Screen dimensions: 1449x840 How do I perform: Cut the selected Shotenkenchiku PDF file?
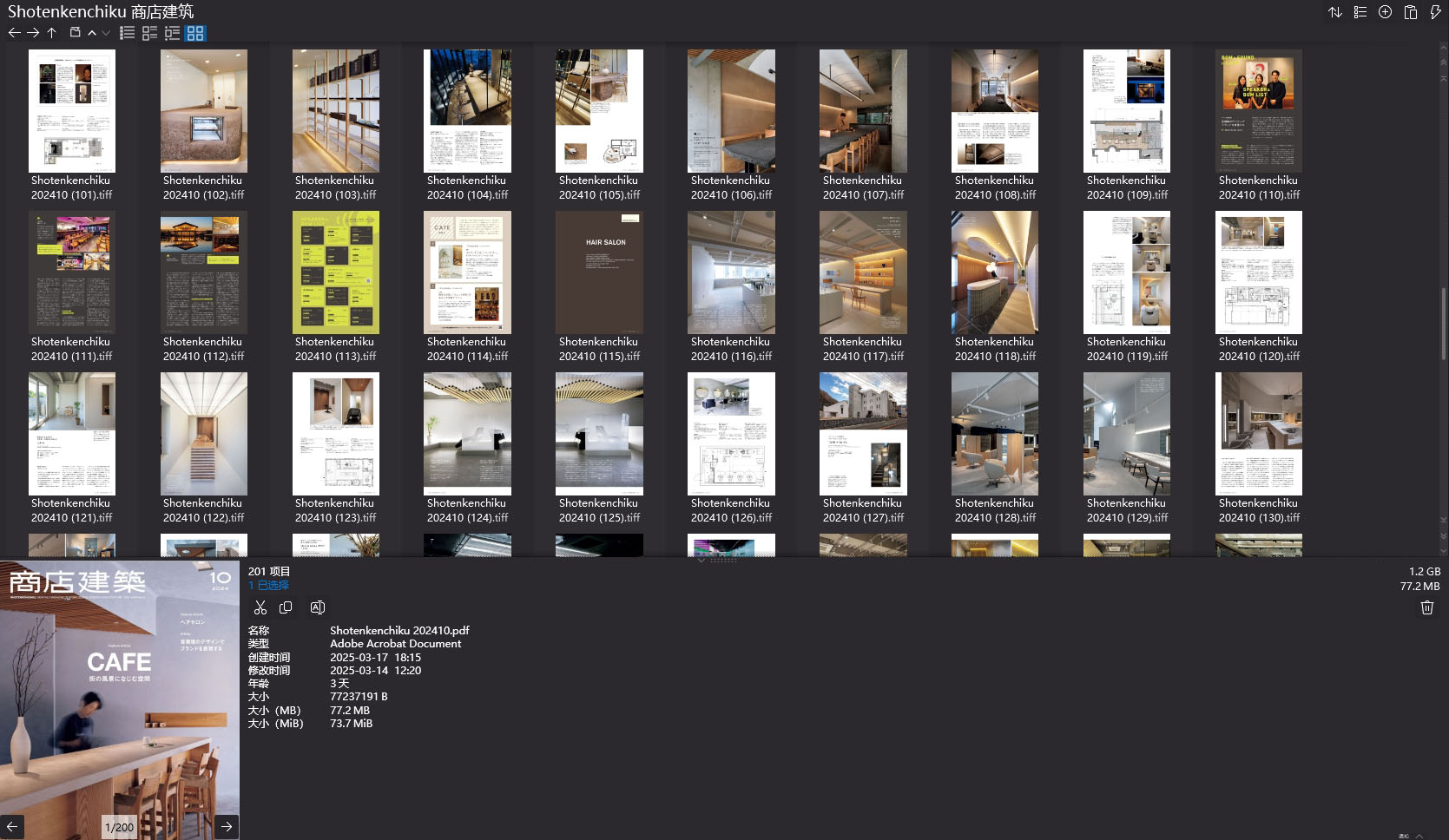pyautogui.click(x=260, y=607)
